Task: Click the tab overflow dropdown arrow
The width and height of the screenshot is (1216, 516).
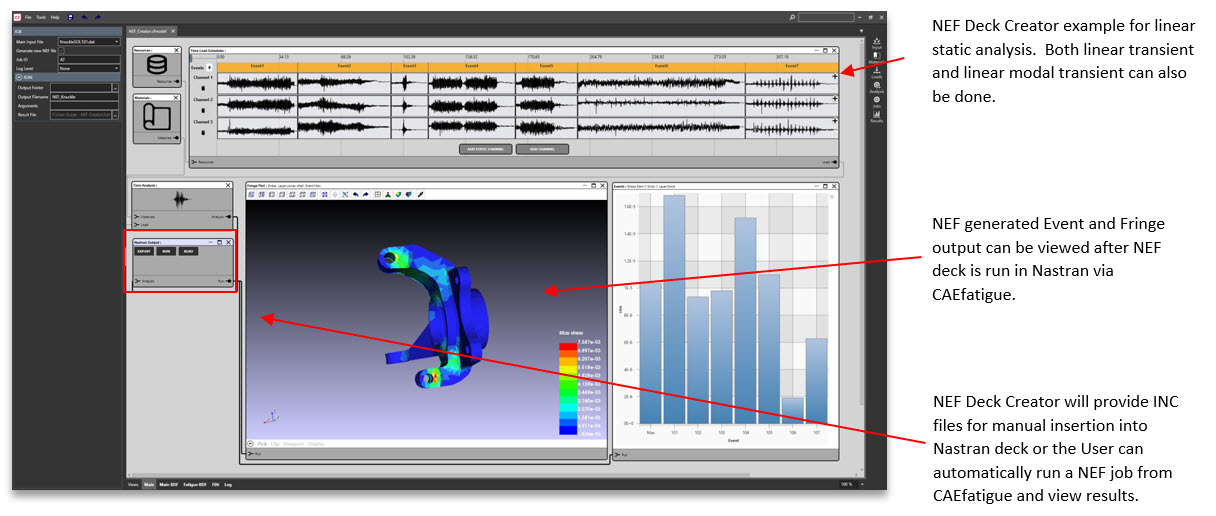Action: (861, 32)
